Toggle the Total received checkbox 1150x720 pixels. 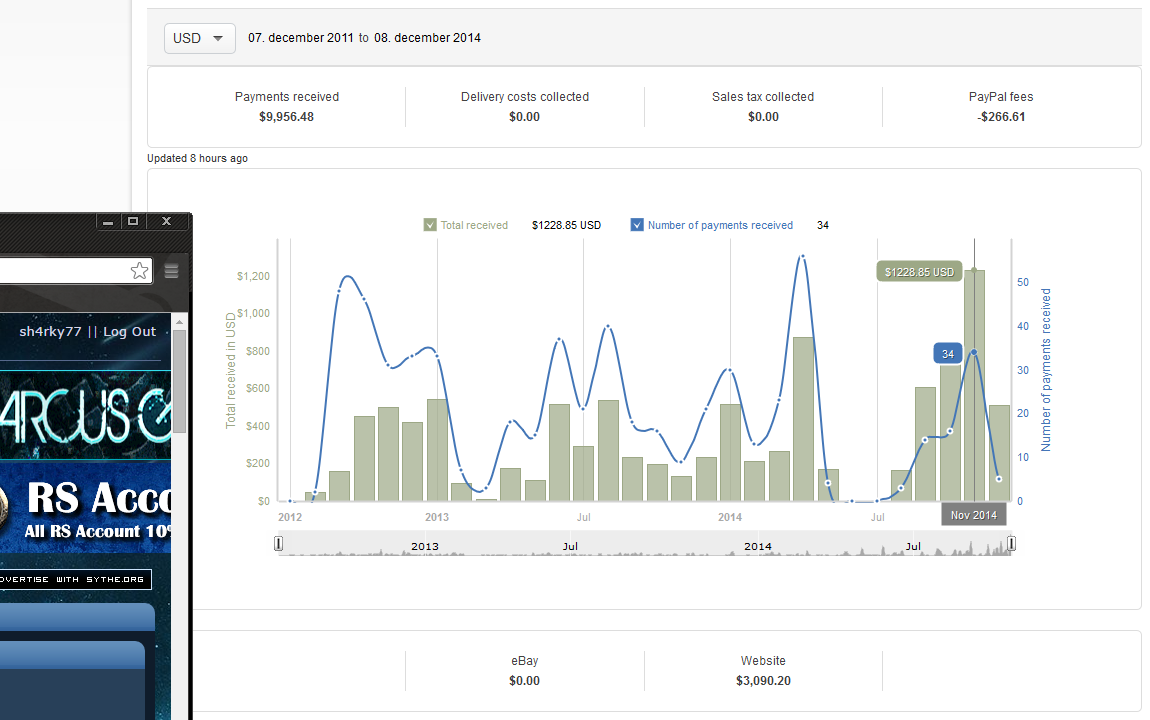point(430,225)
